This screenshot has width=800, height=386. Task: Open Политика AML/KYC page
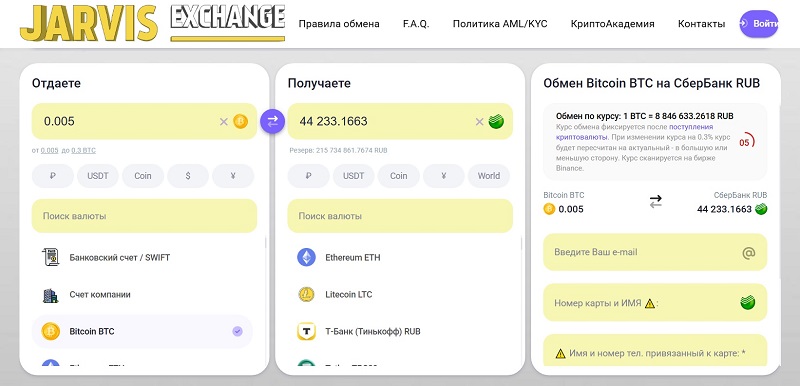point(500,24)
